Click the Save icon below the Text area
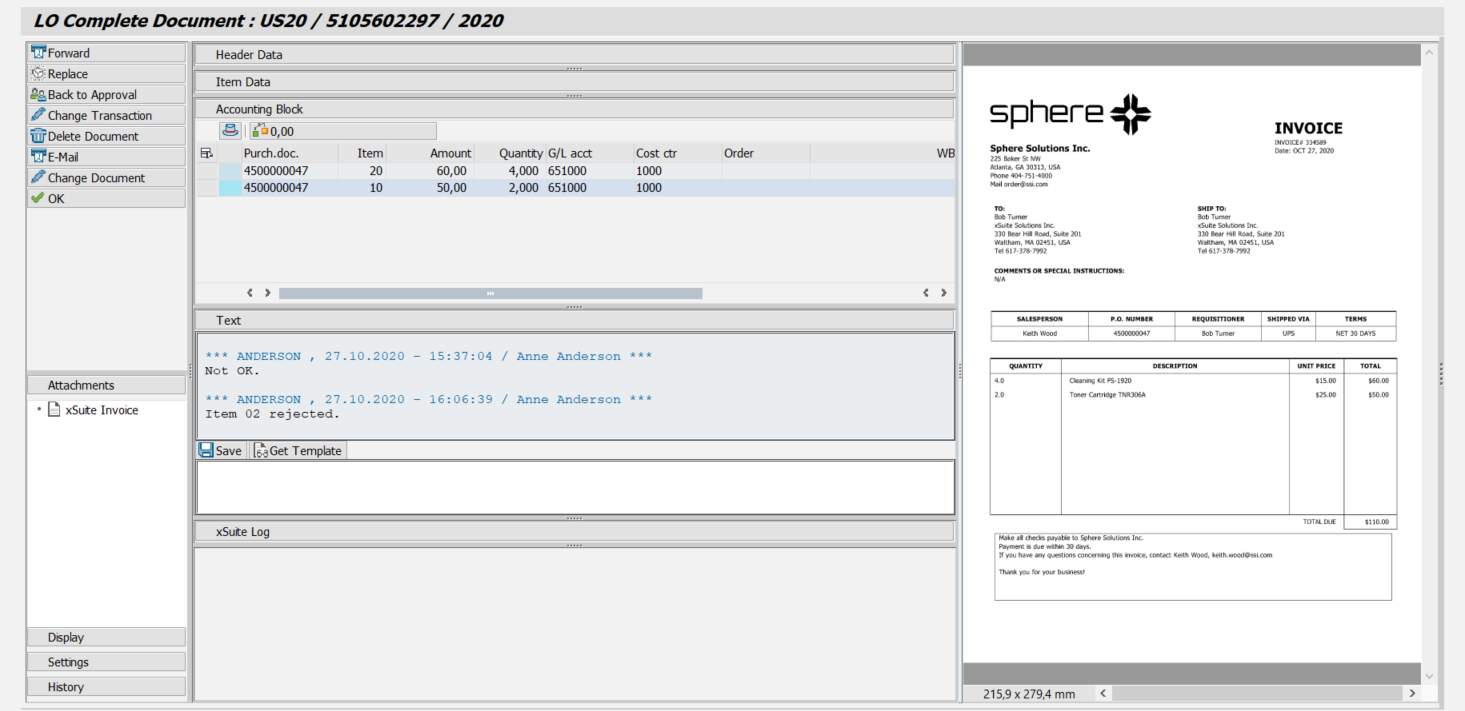The image size is (1465, 711). 206,450
